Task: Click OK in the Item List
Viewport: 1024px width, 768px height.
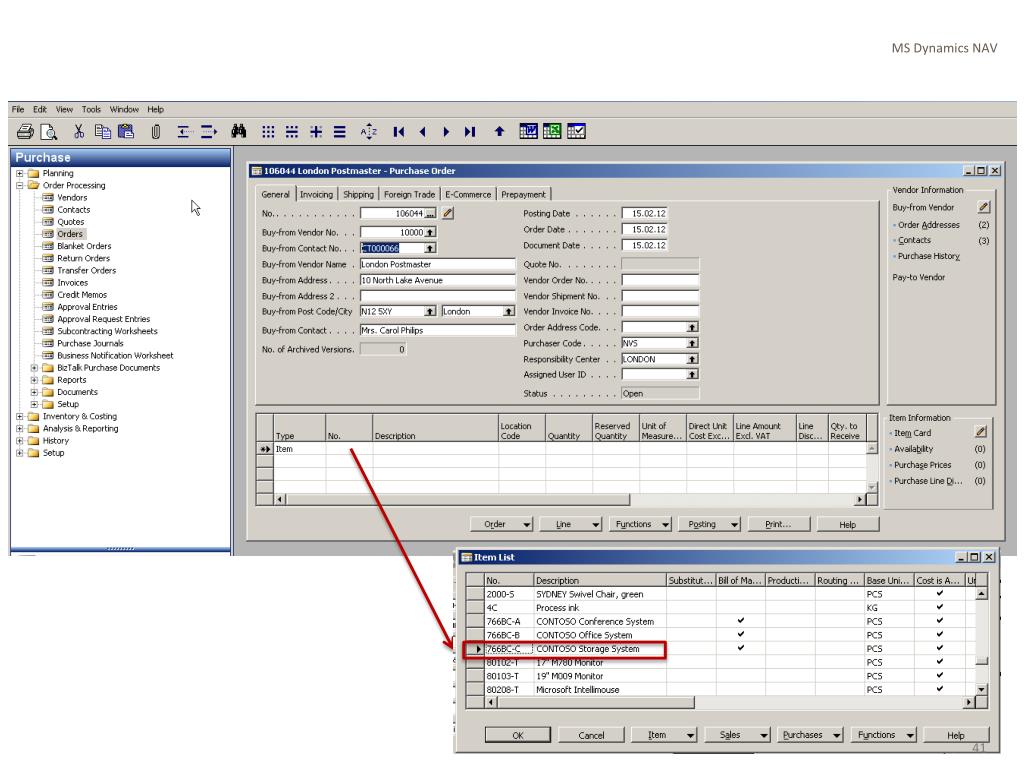Action: (517, 735)
